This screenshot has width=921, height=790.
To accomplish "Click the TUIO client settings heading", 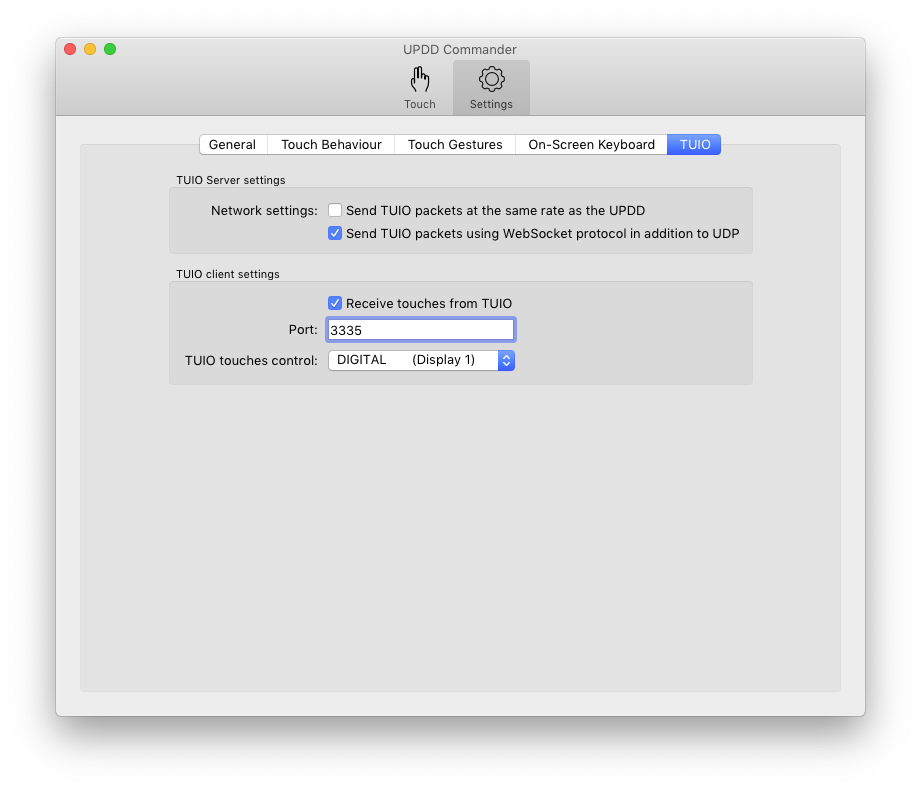I will click(x=227, y=274).
